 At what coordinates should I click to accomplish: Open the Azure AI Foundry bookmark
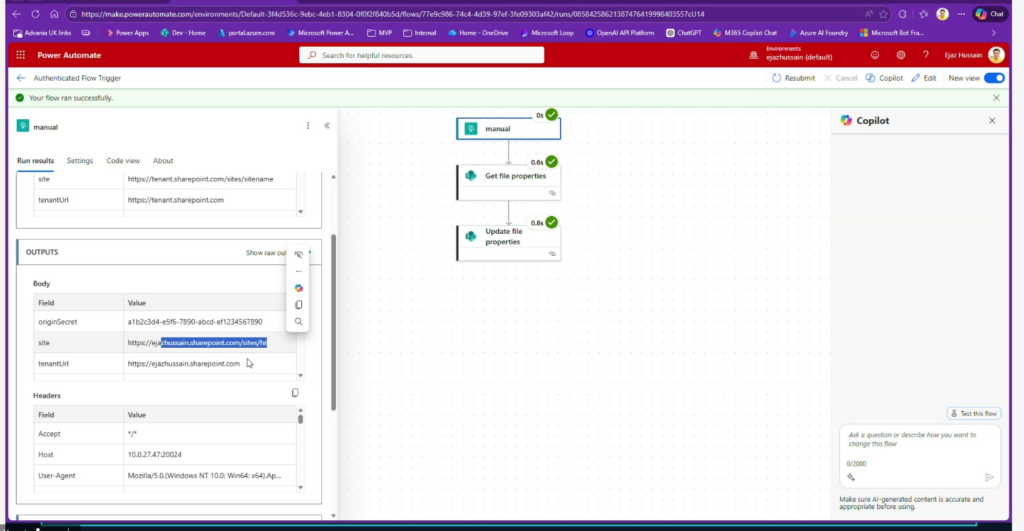click(818, 33)
